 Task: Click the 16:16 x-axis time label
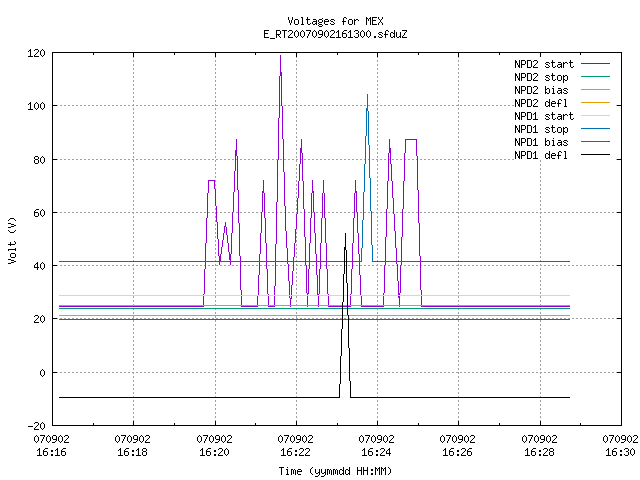tap(51, 452)
